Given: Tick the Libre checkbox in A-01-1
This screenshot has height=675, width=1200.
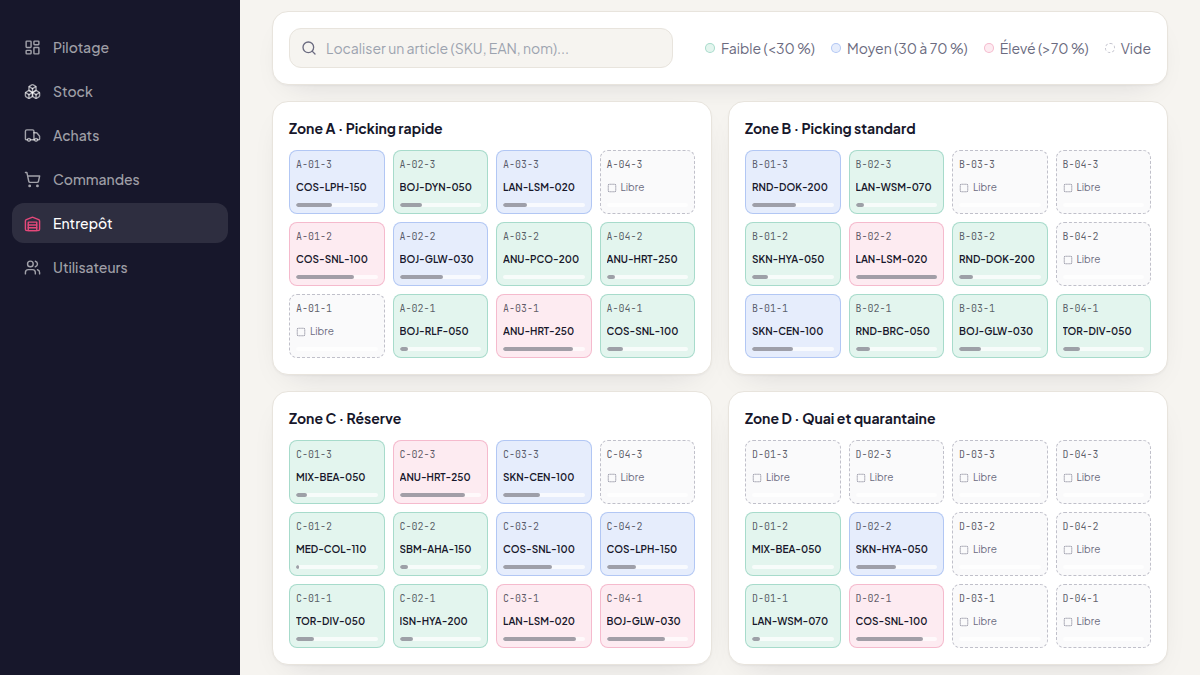Looking at the screenshot, I should [x=301, y=332].
